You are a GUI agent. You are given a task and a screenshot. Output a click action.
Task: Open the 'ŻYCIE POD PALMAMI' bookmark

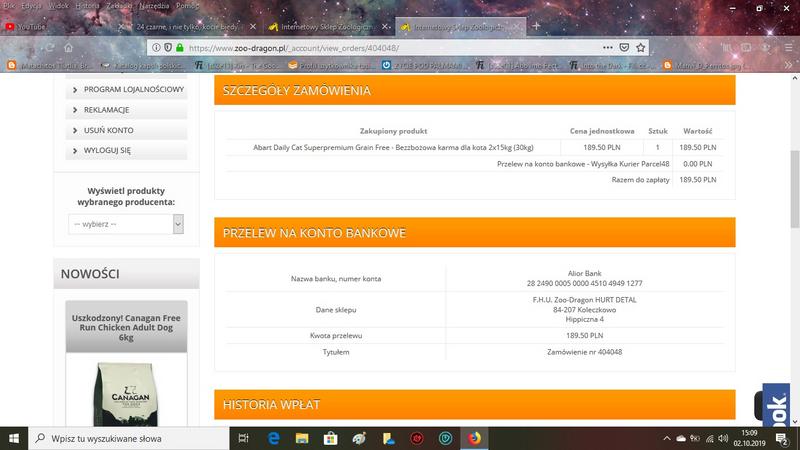click(425, 65)
